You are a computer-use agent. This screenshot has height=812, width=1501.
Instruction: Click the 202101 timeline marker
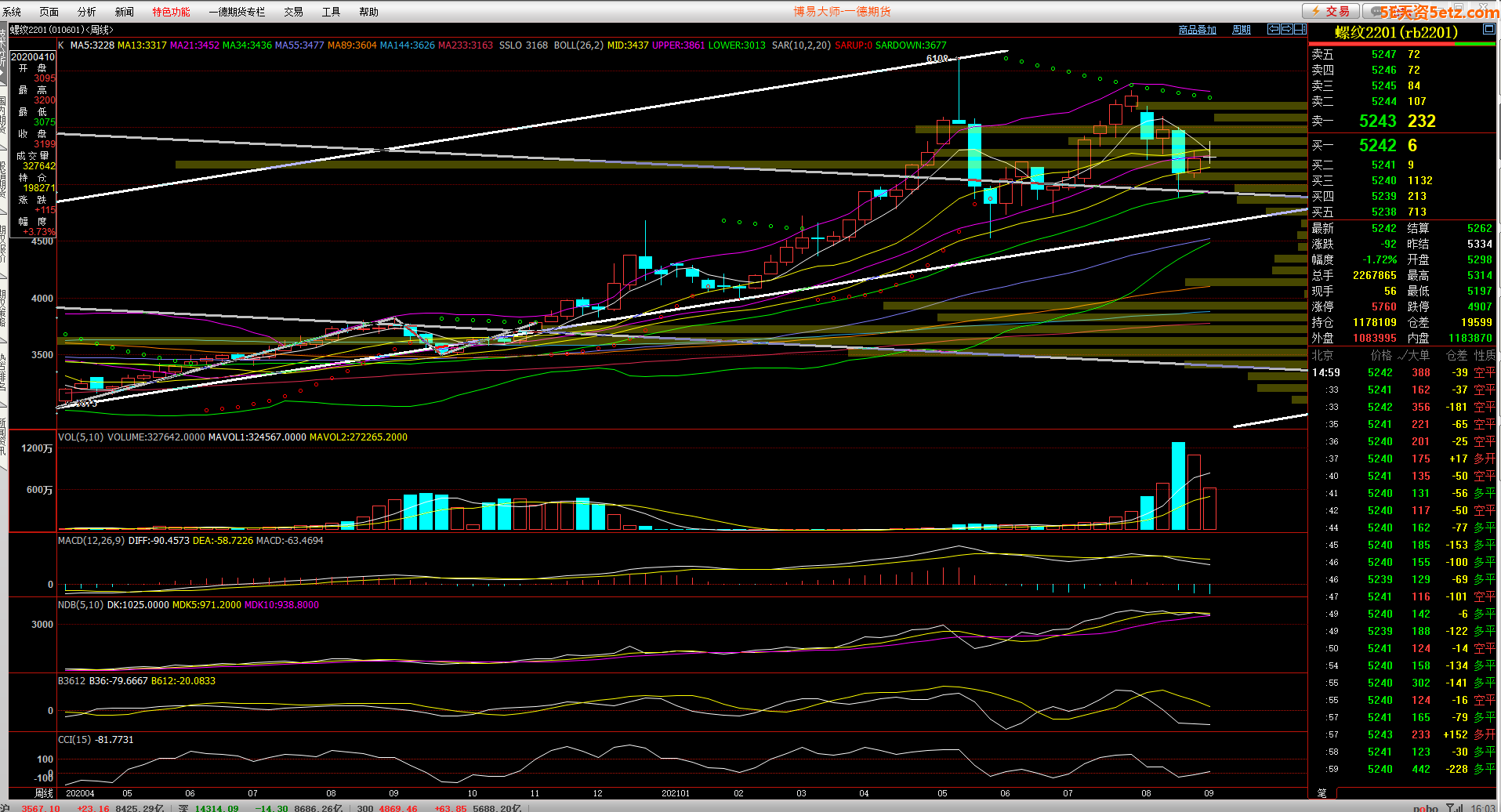pyautogui.click(x=676, y=793)
